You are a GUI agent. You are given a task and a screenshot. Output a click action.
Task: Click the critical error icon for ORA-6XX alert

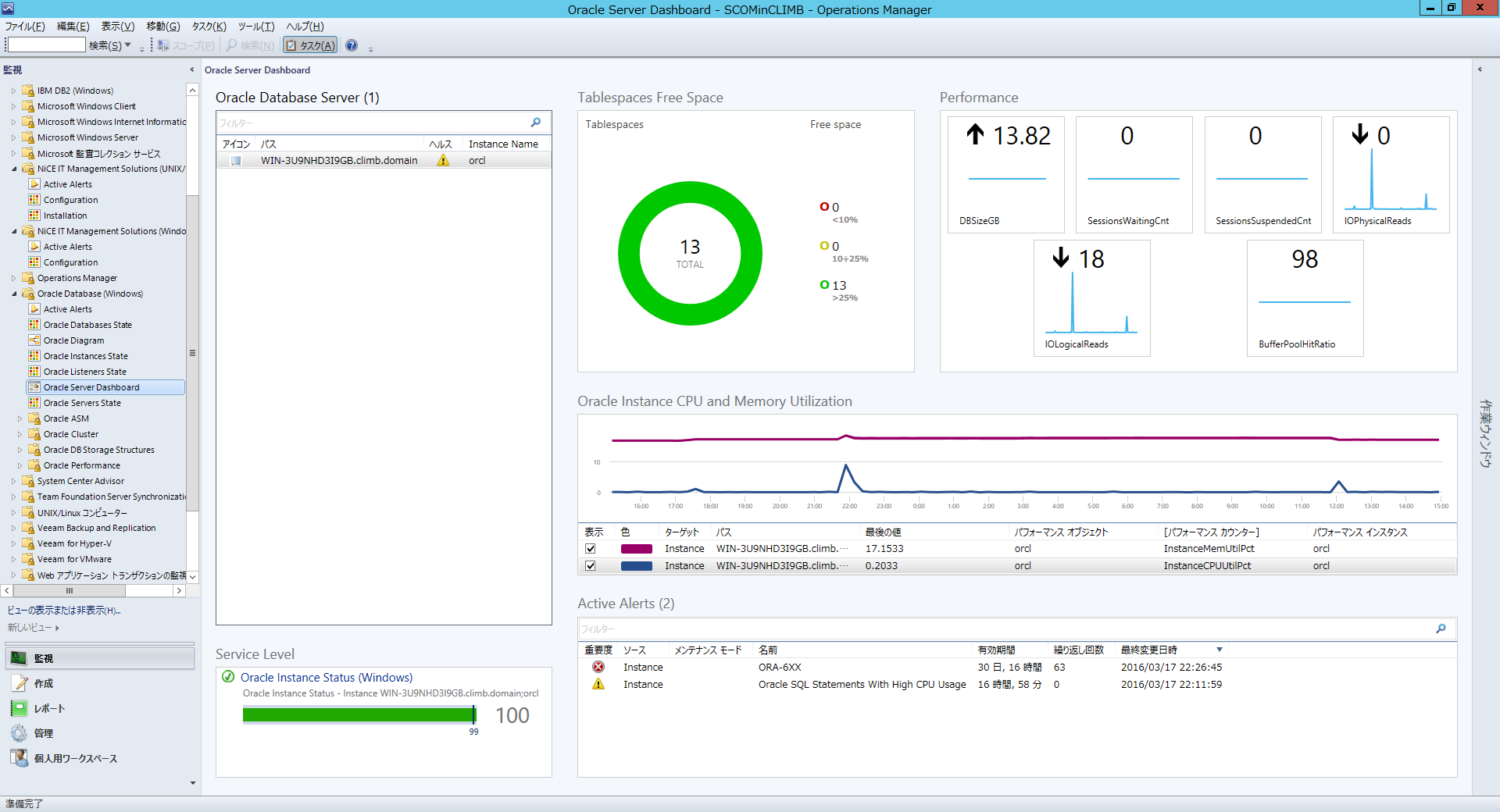point(598,667)
